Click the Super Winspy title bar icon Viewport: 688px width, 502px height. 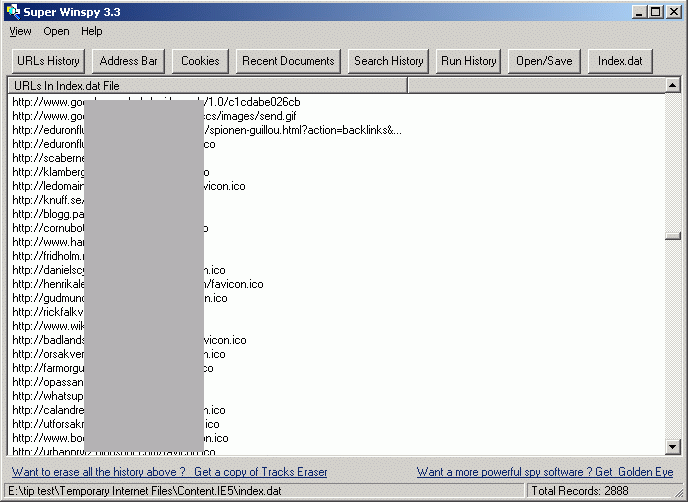click(x=13, y=12)
